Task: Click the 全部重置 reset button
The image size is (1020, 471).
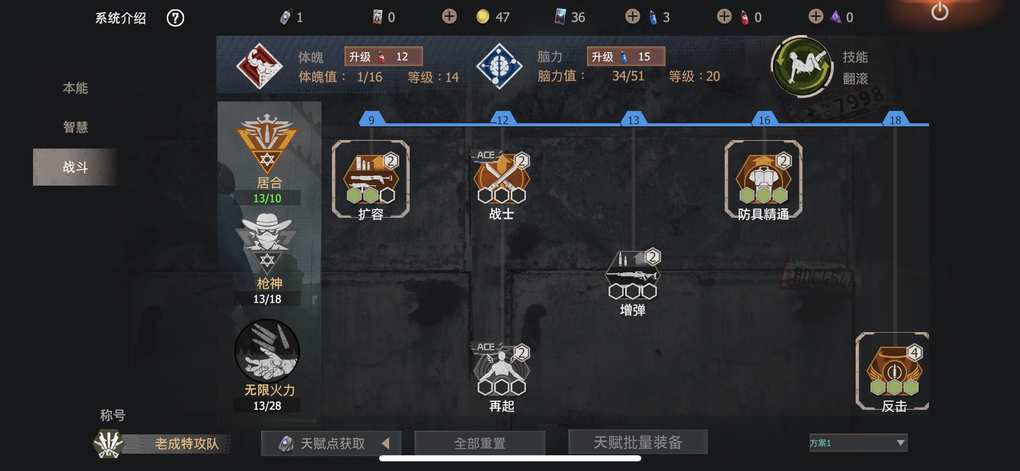Action: point(479,444)
